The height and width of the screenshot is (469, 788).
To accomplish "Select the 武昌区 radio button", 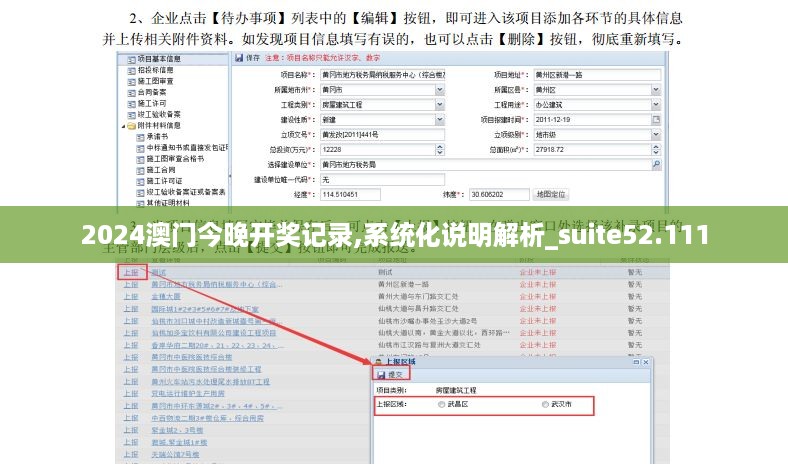I will [442, 405].
